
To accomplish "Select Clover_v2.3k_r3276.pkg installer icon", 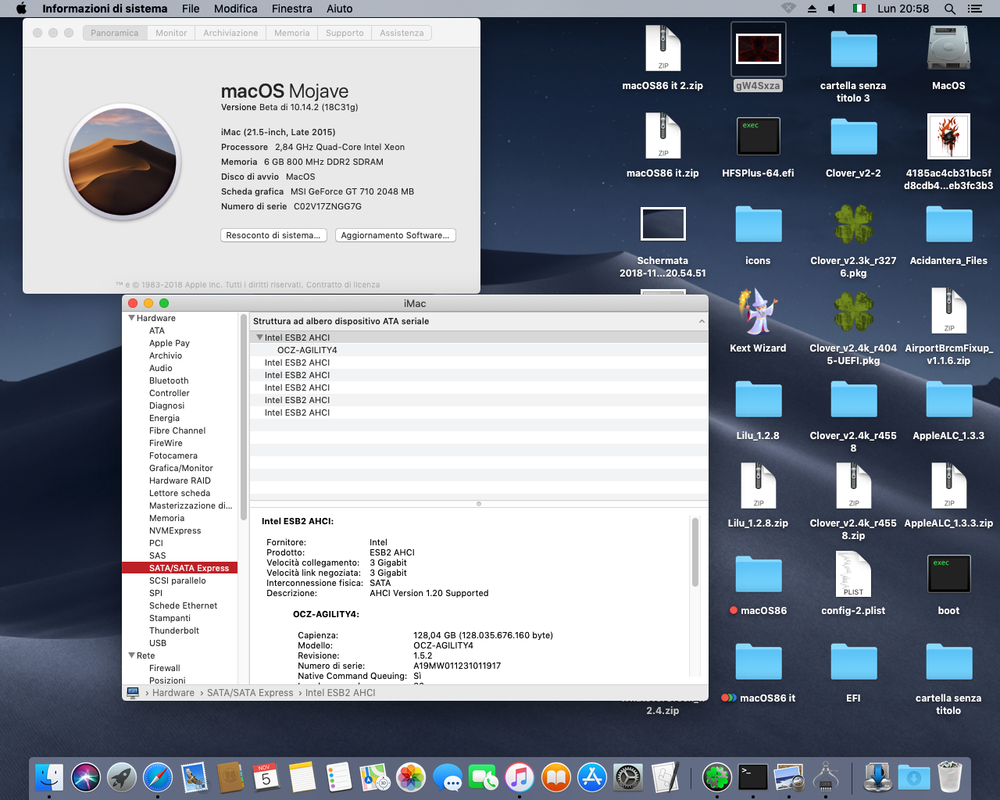I will pyautogui.click(x=853, y=225).
